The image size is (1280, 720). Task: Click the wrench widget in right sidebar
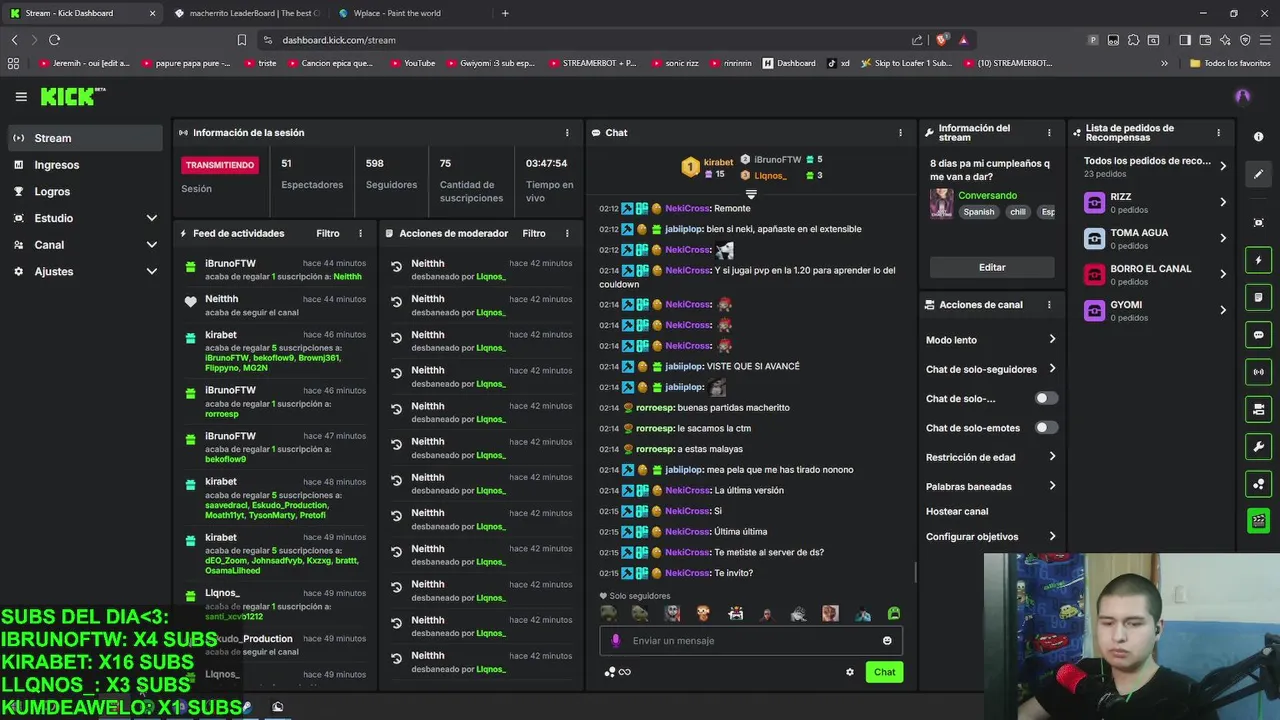[x=1259, y=447]
